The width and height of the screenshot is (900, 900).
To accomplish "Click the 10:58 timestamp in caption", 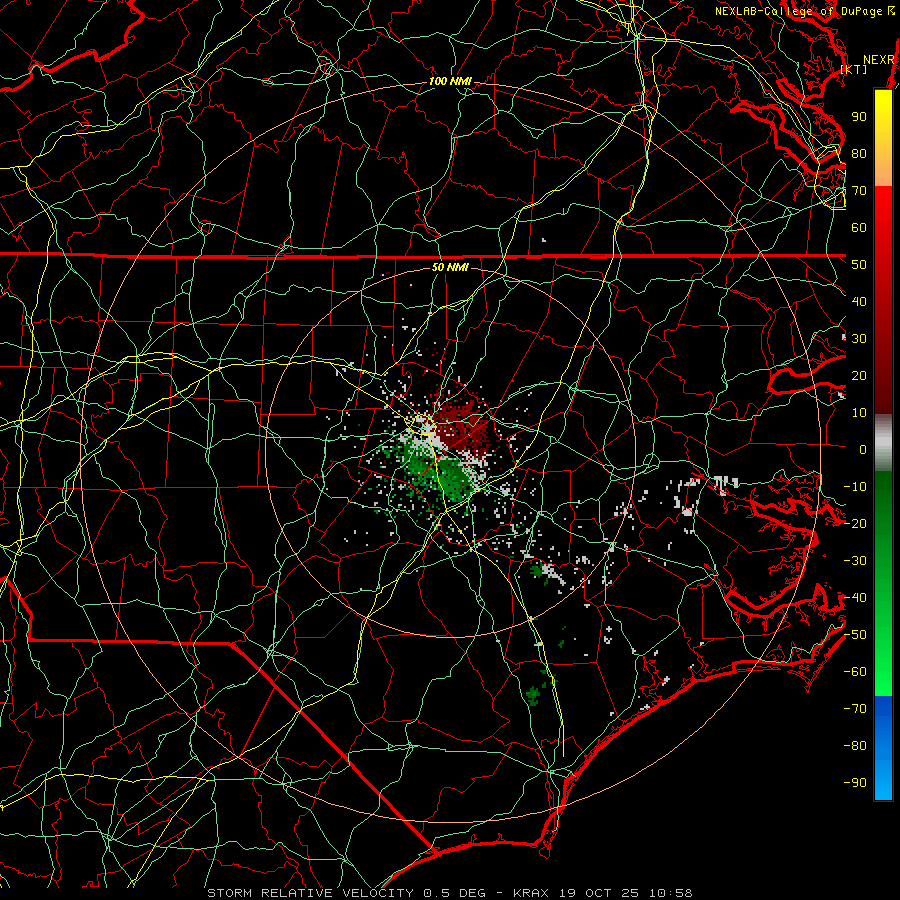I will click(x=671, y=893).
